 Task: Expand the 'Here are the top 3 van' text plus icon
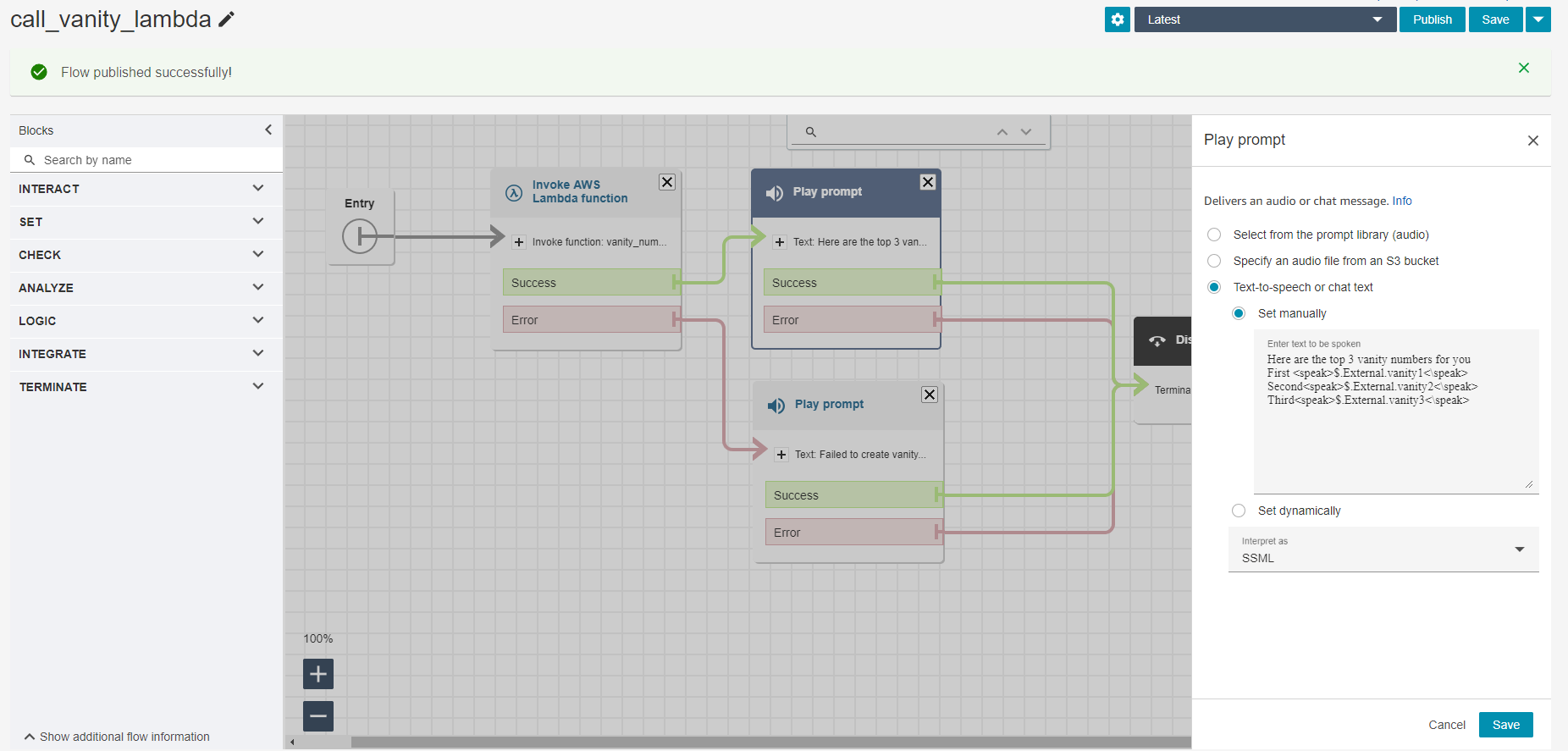click(x=780, y=242)
